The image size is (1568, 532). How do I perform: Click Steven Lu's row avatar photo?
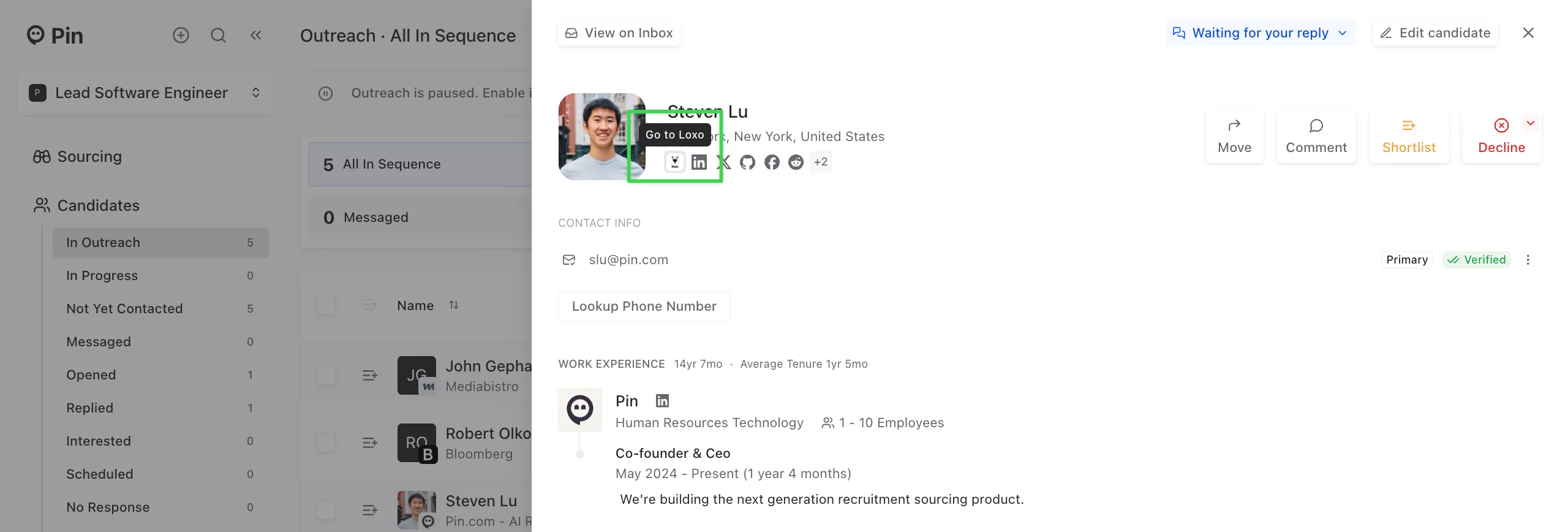417,510
